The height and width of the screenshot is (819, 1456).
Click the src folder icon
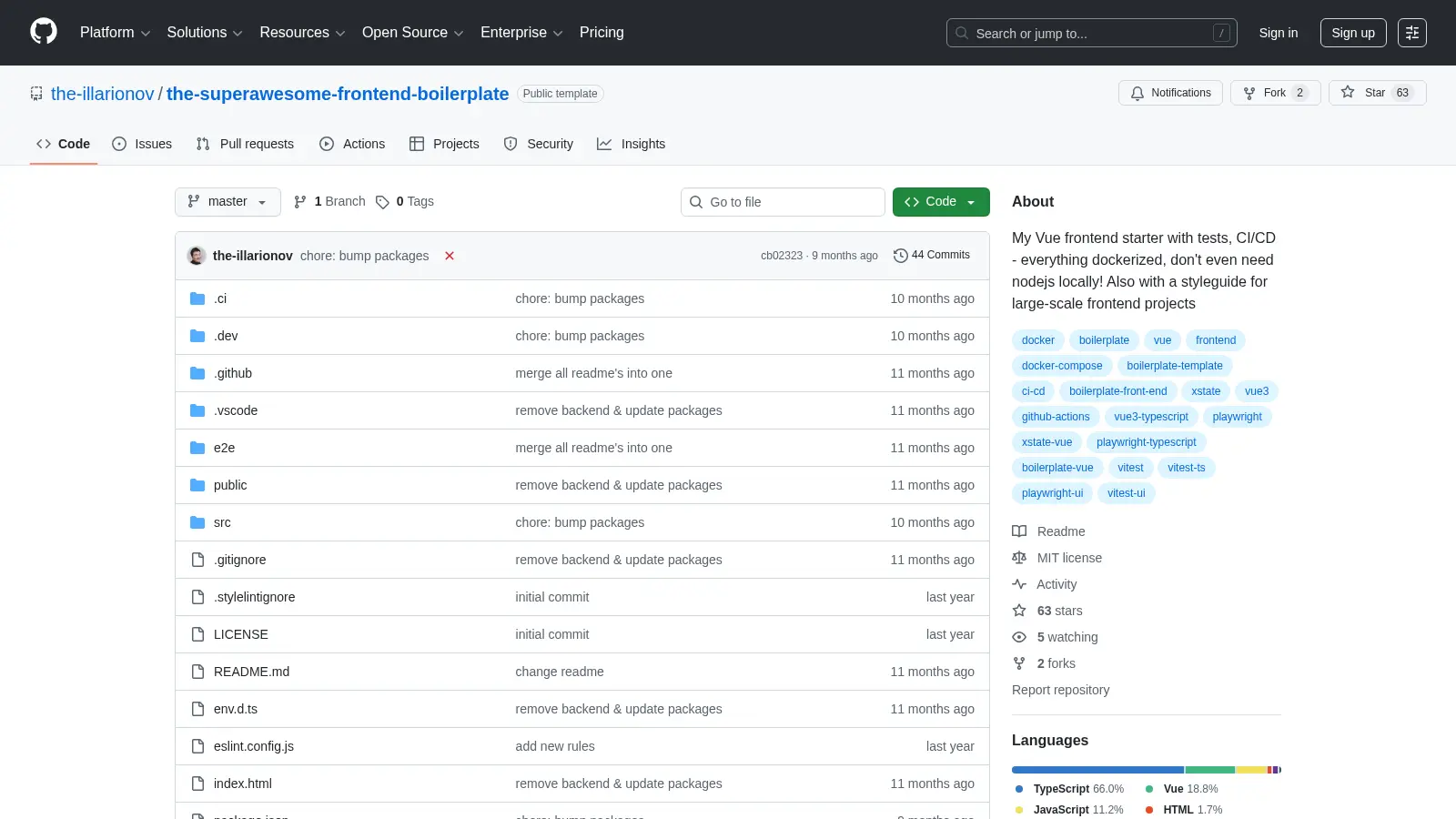[x=197, y=522]
